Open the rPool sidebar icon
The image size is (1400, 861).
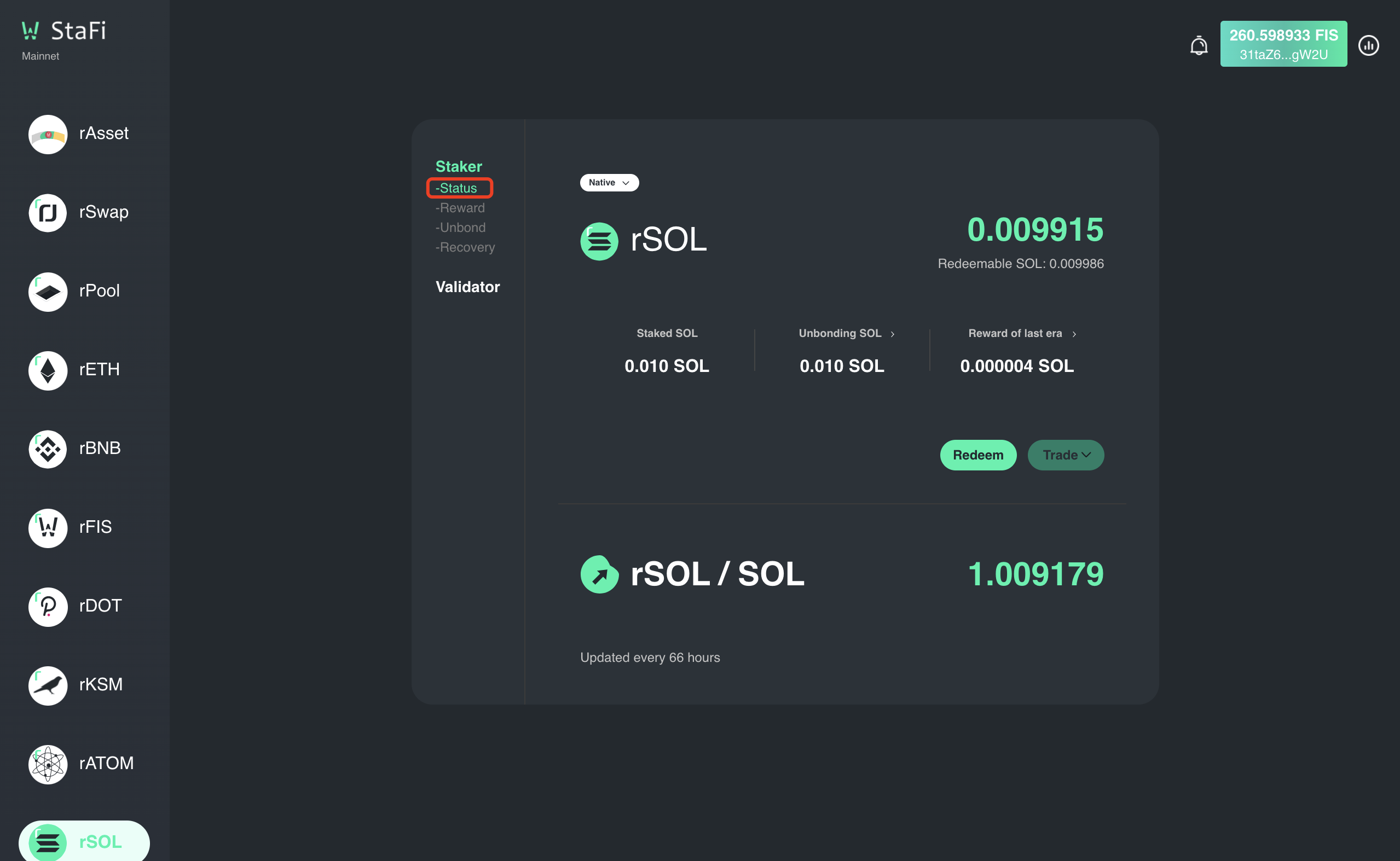(x=48, y=292)
